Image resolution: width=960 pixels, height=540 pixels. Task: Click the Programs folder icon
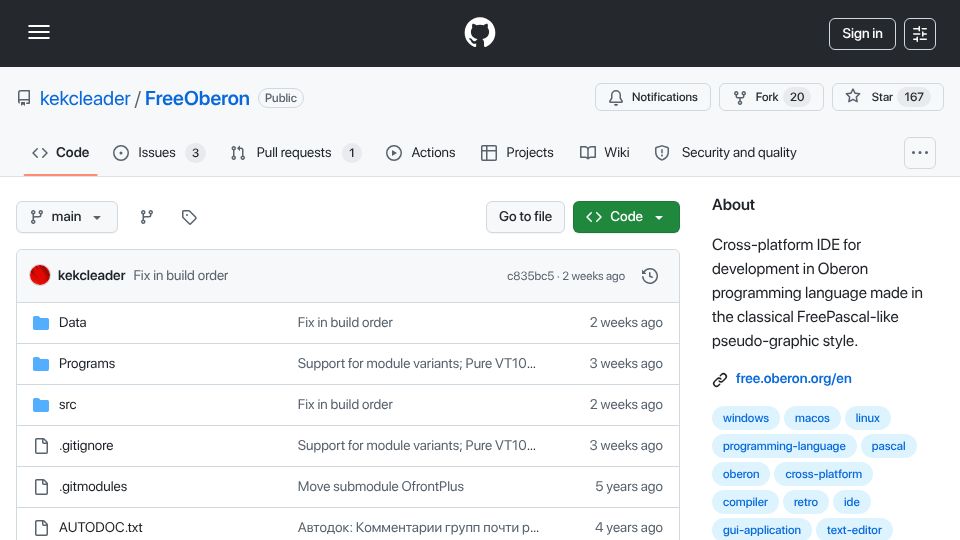(41, 364)
